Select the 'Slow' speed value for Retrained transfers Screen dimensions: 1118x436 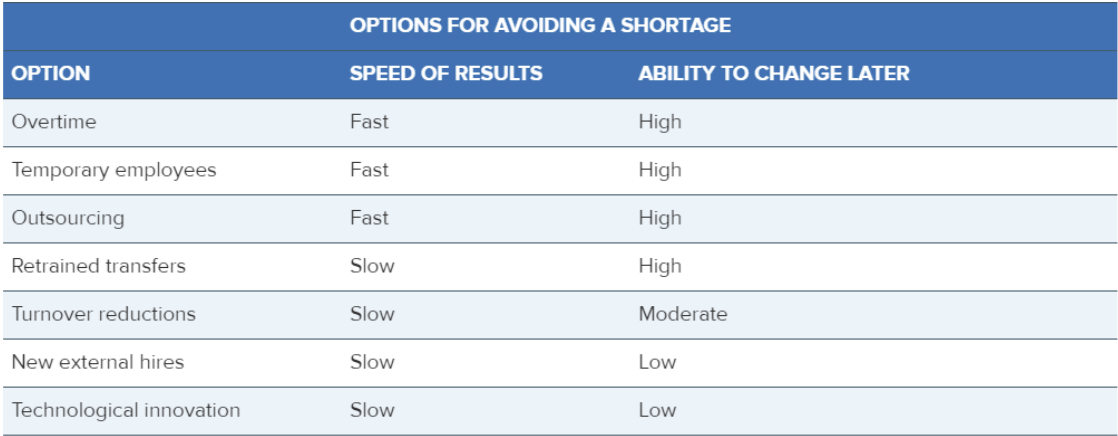pos(372,266)
